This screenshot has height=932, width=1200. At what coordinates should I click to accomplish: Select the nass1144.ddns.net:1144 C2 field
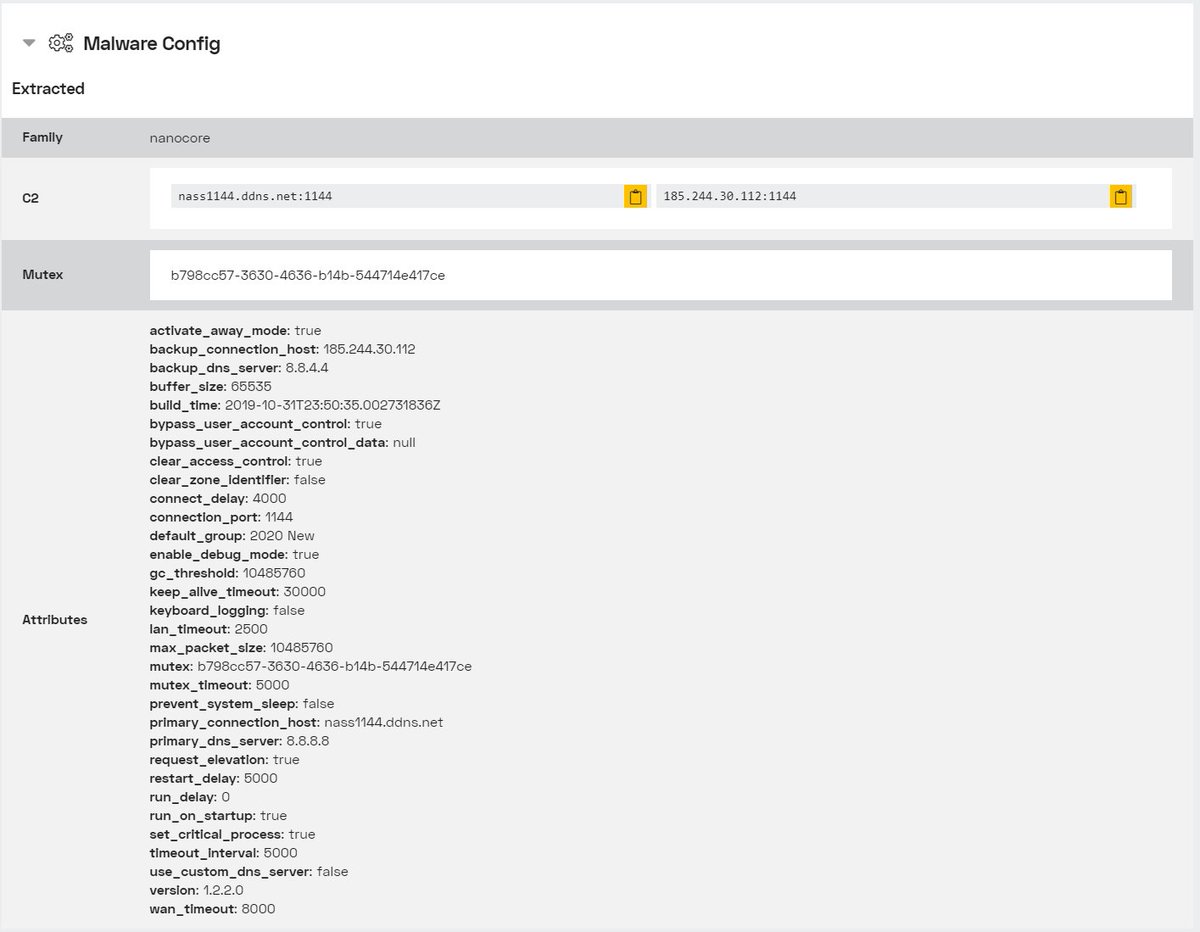397,196
